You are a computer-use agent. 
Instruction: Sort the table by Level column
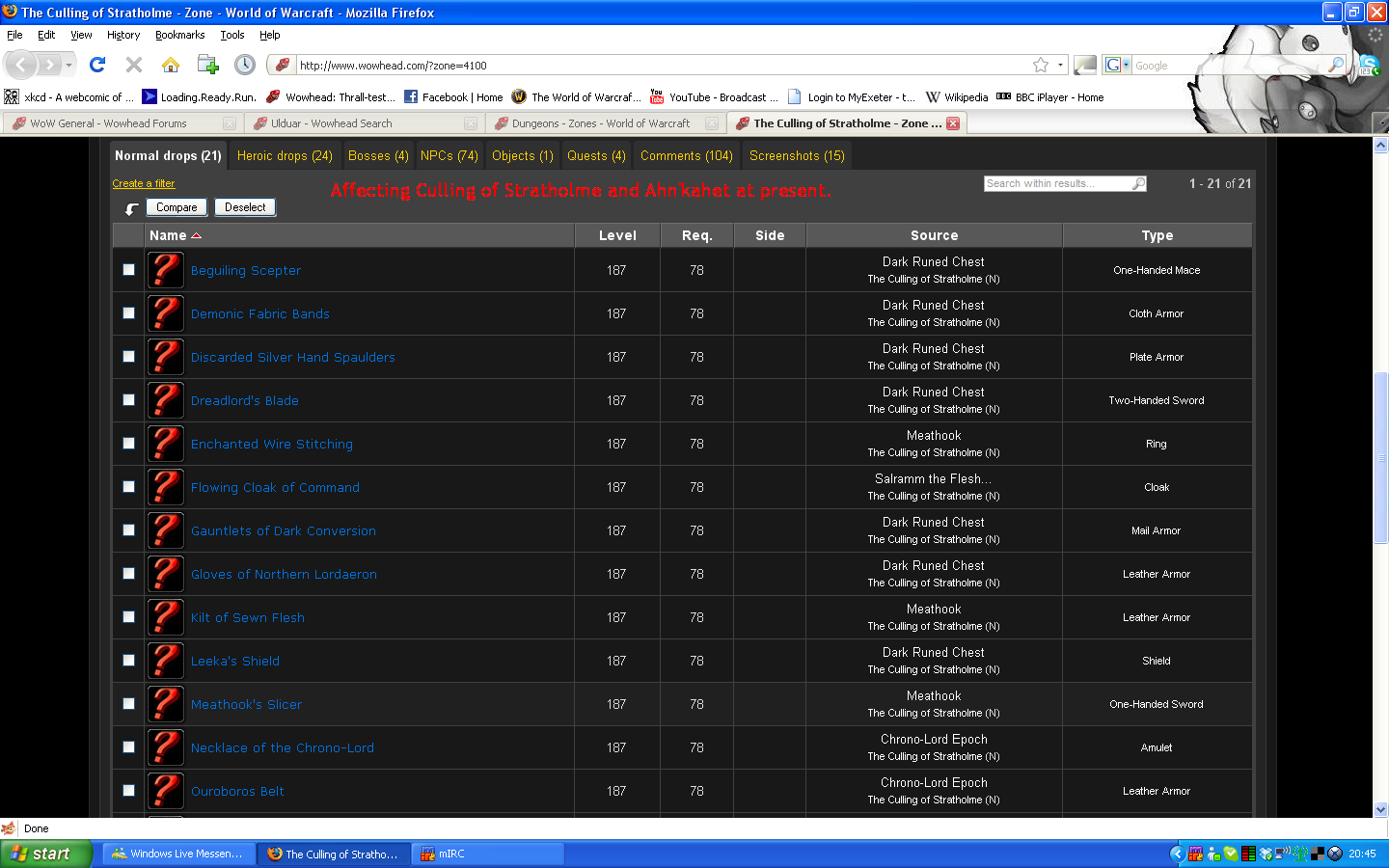[617, 235]
